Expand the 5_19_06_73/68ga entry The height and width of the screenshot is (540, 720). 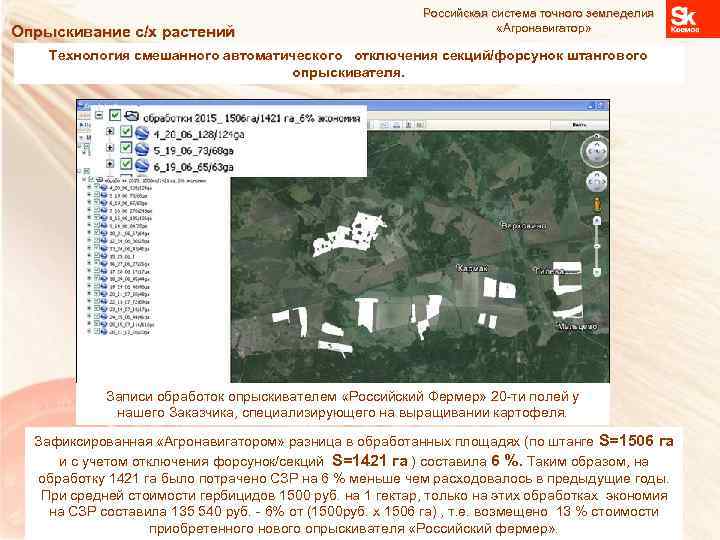pos(110,147)
